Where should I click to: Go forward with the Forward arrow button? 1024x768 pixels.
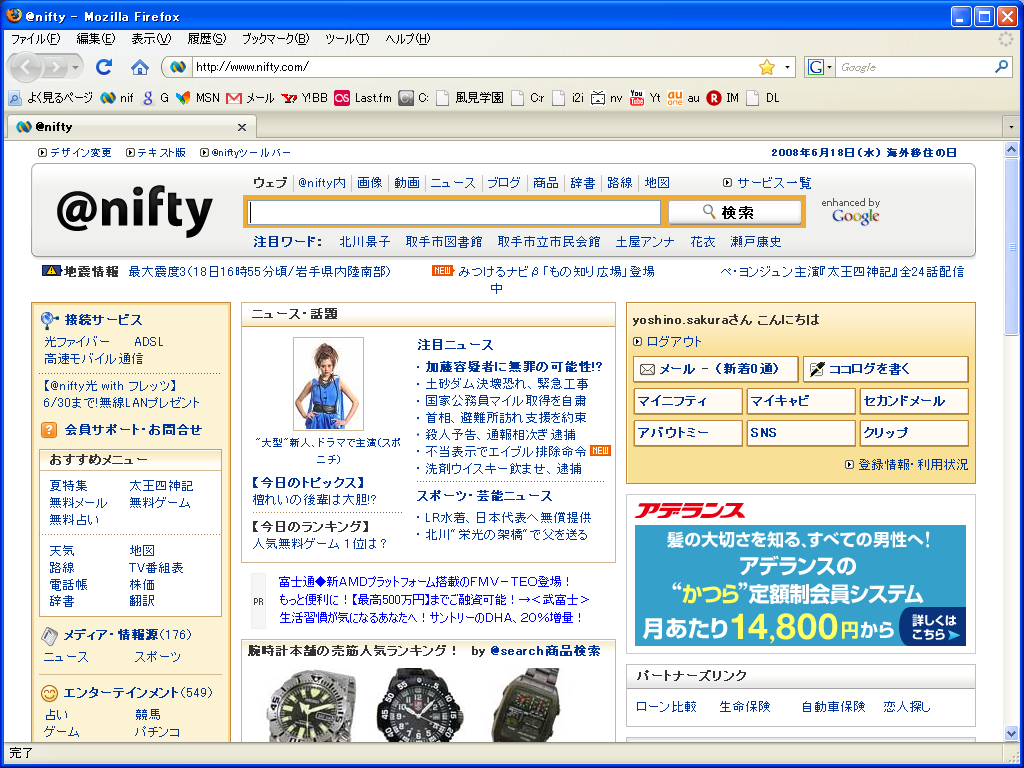56,67
